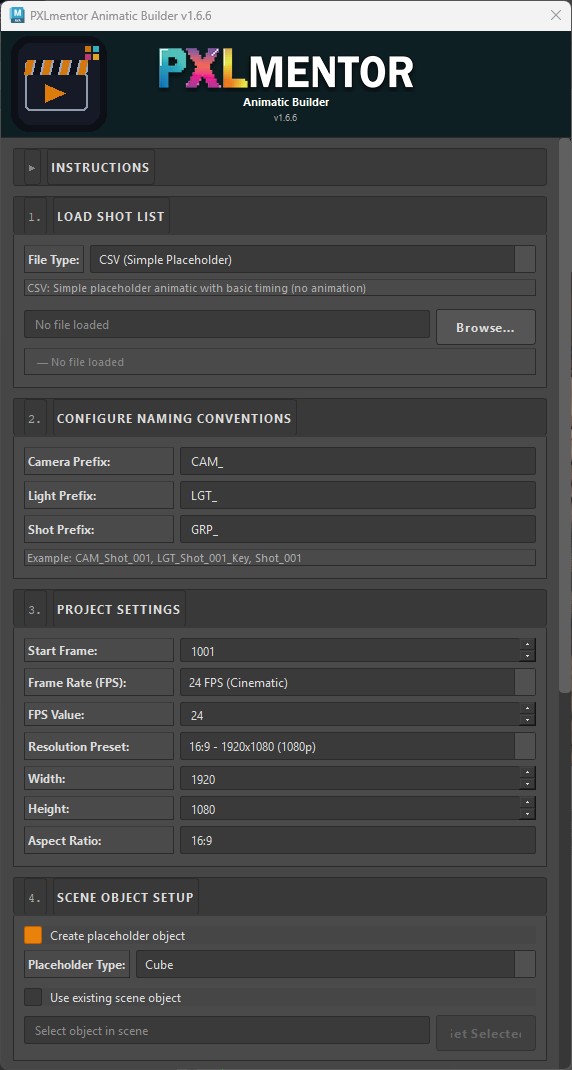The image size is (572, 1070).
Task: Click the Start Frame value field
Action: (x=349, y=650)
